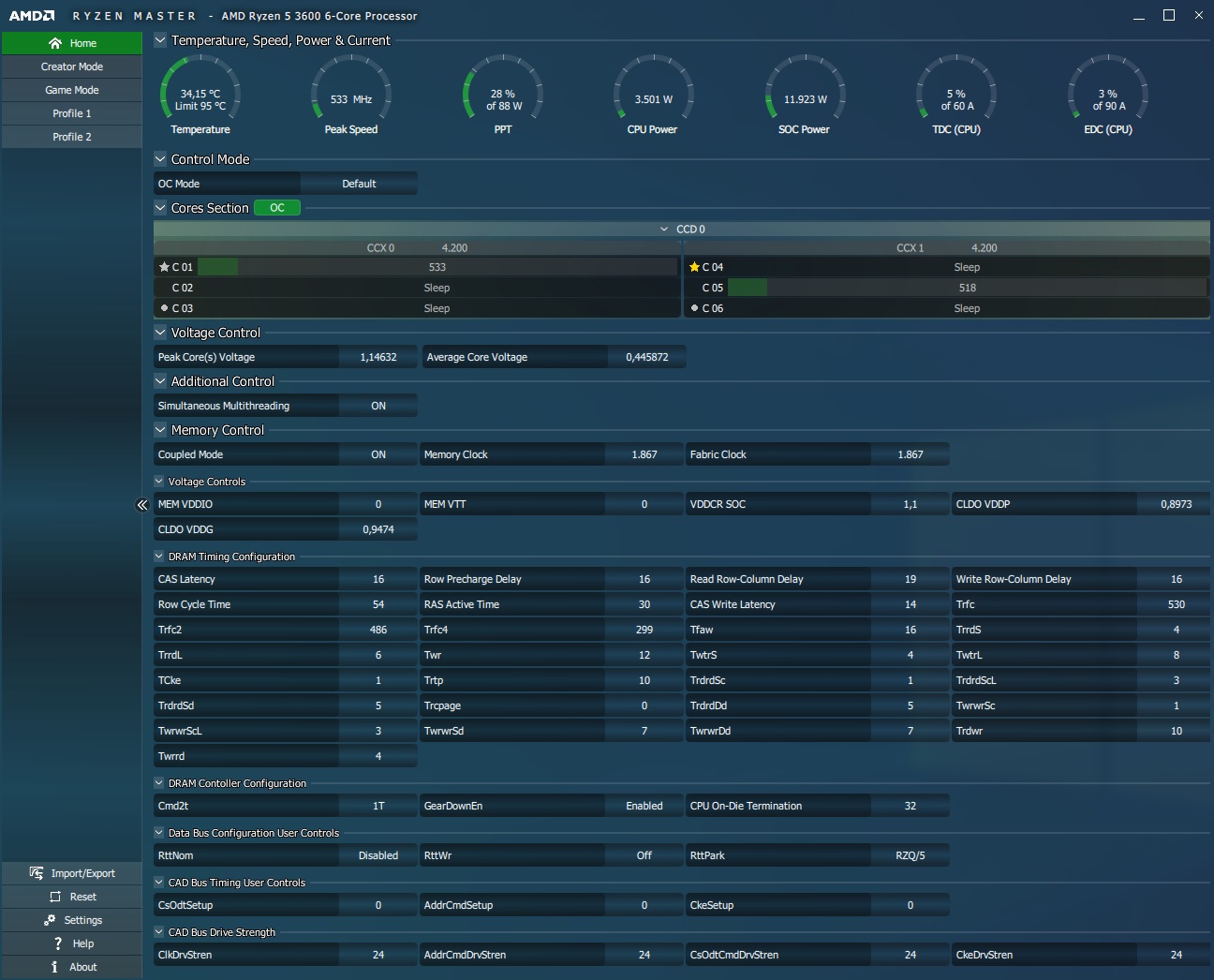
Task: Collapse CAD Bus Timing User Controls
Action: [159, 883]
